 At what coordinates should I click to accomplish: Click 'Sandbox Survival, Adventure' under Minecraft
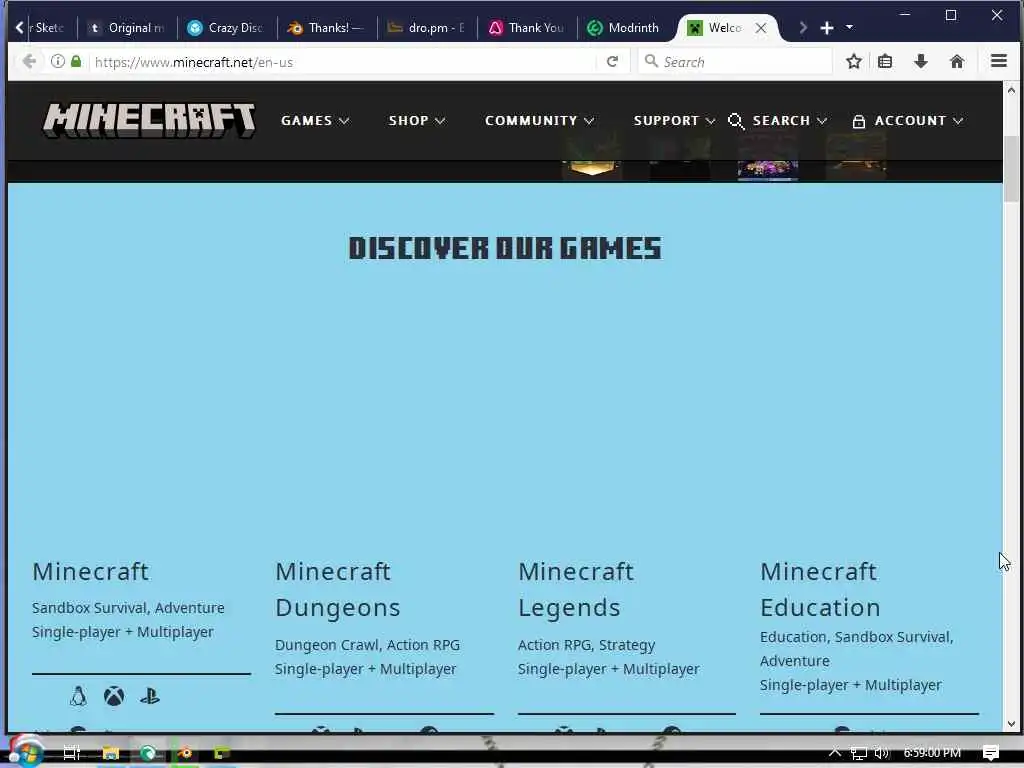point(128,608)
